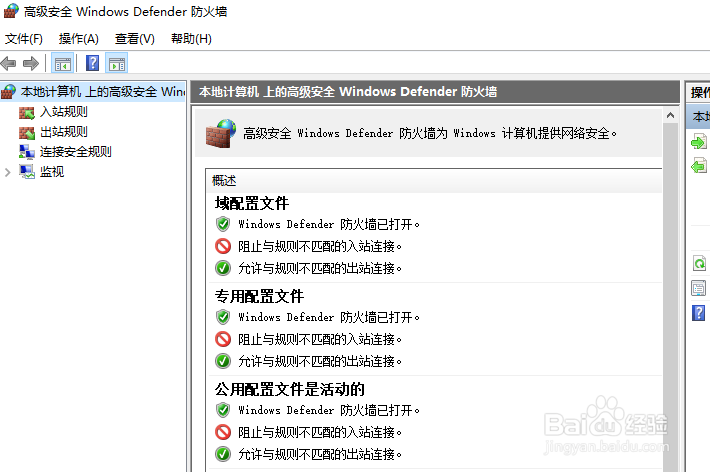Screen dimensions: 710x472
Task: Click the firewall brick wall globe icon
Action: coord(221,134)
